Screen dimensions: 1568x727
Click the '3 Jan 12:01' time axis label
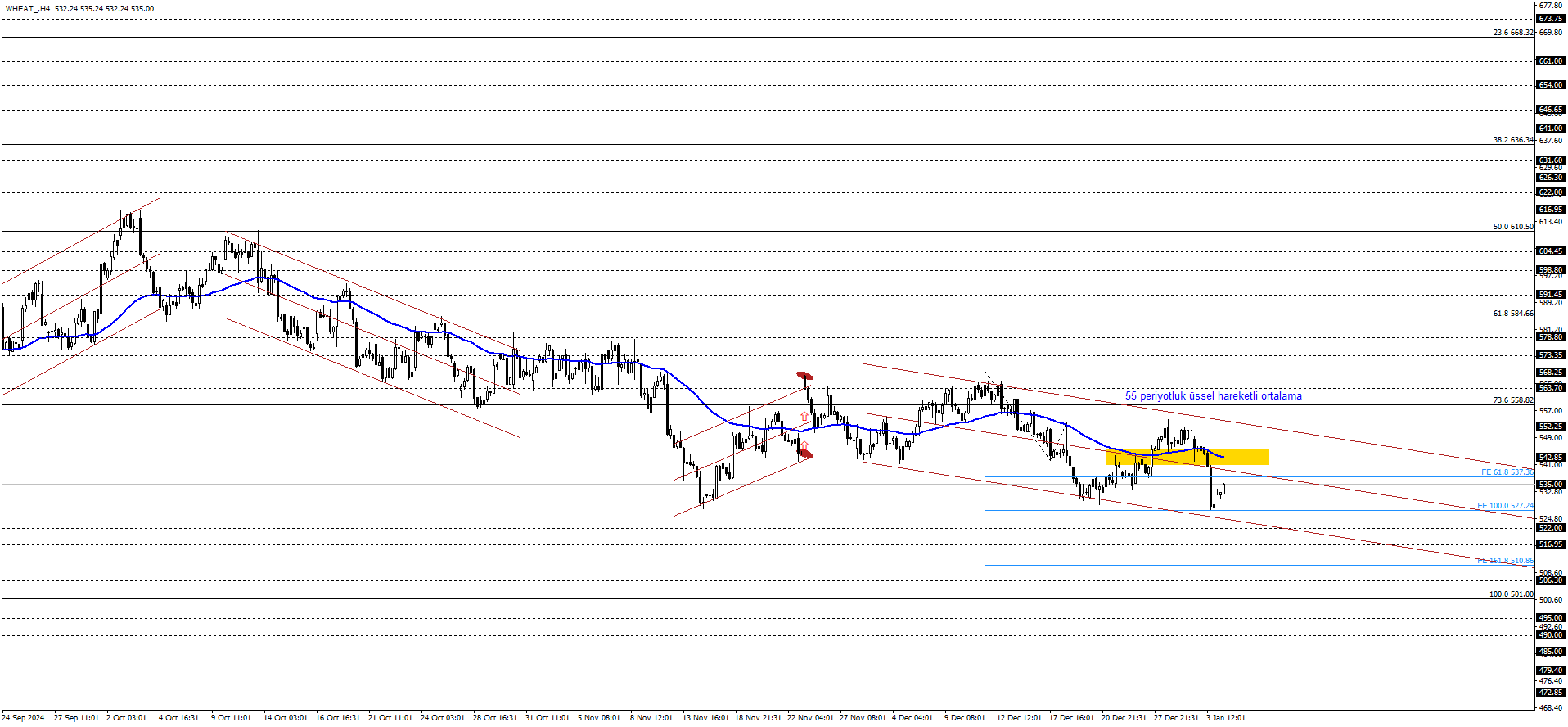pos(1226,718)
